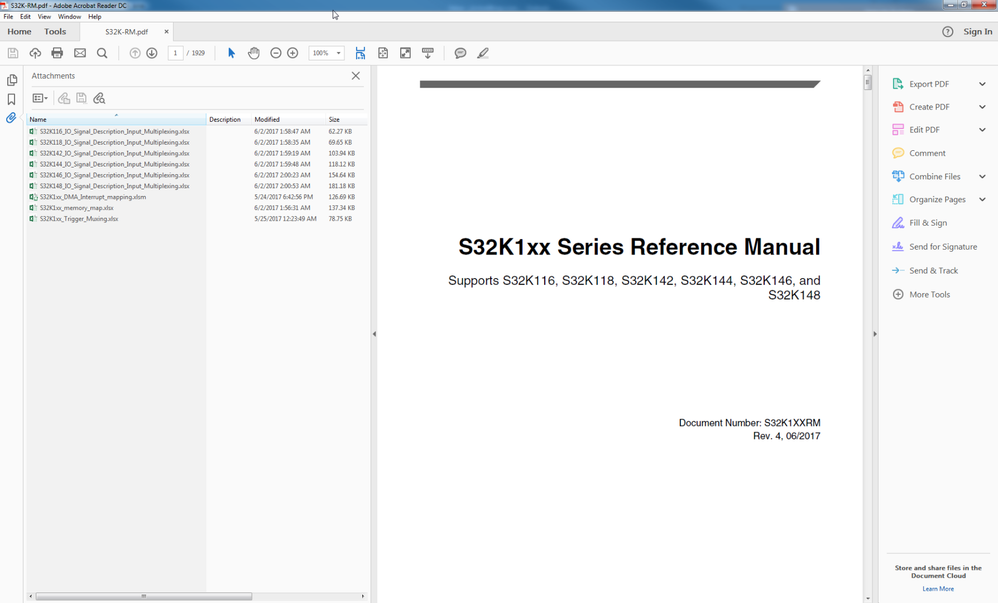Expand the Combine Files section

click(x=936, y=176)
